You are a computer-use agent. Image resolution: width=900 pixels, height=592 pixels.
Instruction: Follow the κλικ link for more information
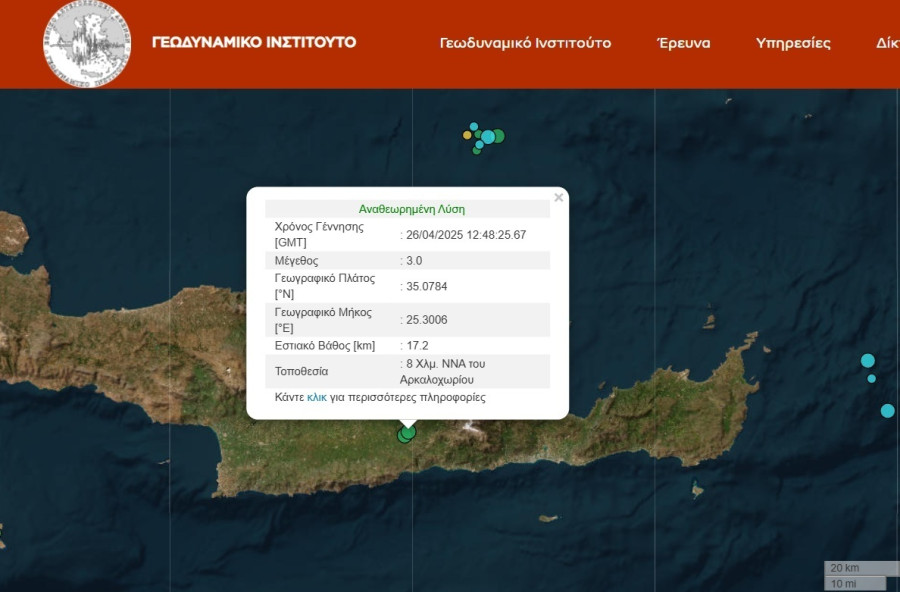coord(316,397)
